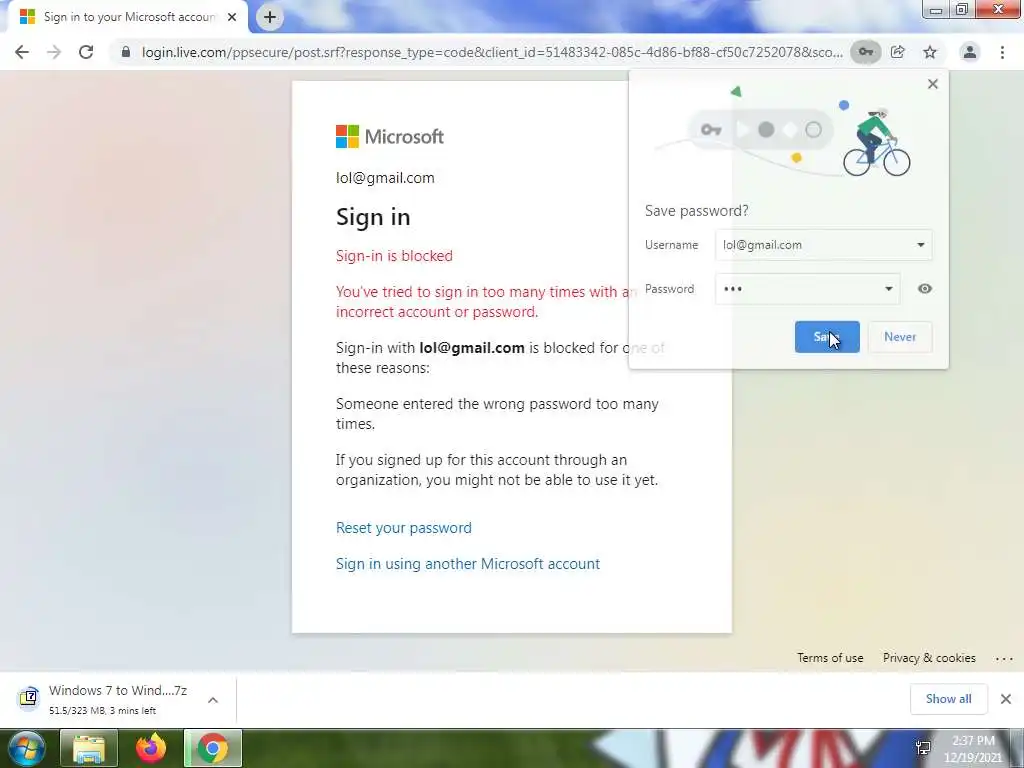1024x768 pixels.
Task: Go back to the previous page
Action: (22, 52)
